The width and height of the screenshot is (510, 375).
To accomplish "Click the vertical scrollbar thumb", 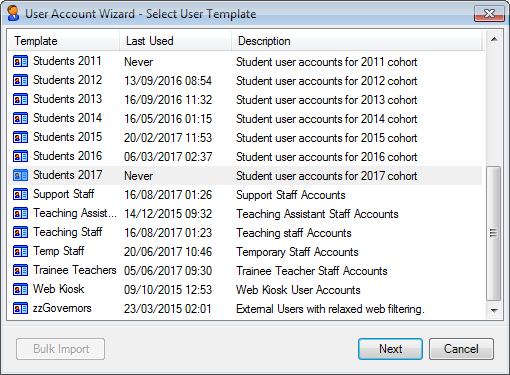I will pyautogui.click(x=494, y=233).
